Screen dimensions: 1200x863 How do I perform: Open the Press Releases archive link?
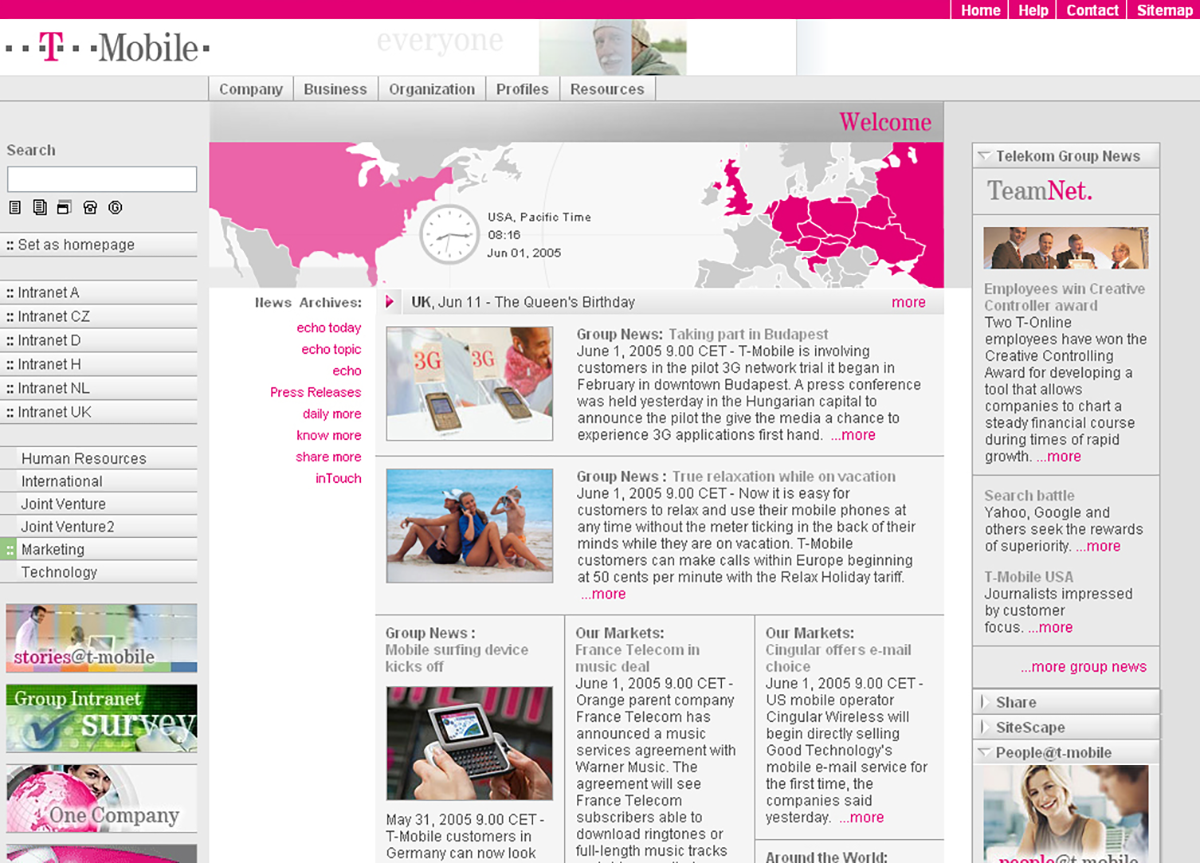pos(315,392)
